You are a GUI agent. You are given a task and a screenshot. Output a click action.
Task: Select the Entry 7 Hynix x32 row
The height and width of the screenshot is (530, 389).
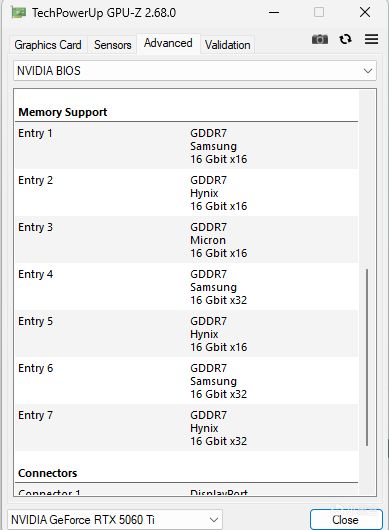point(186,428)
